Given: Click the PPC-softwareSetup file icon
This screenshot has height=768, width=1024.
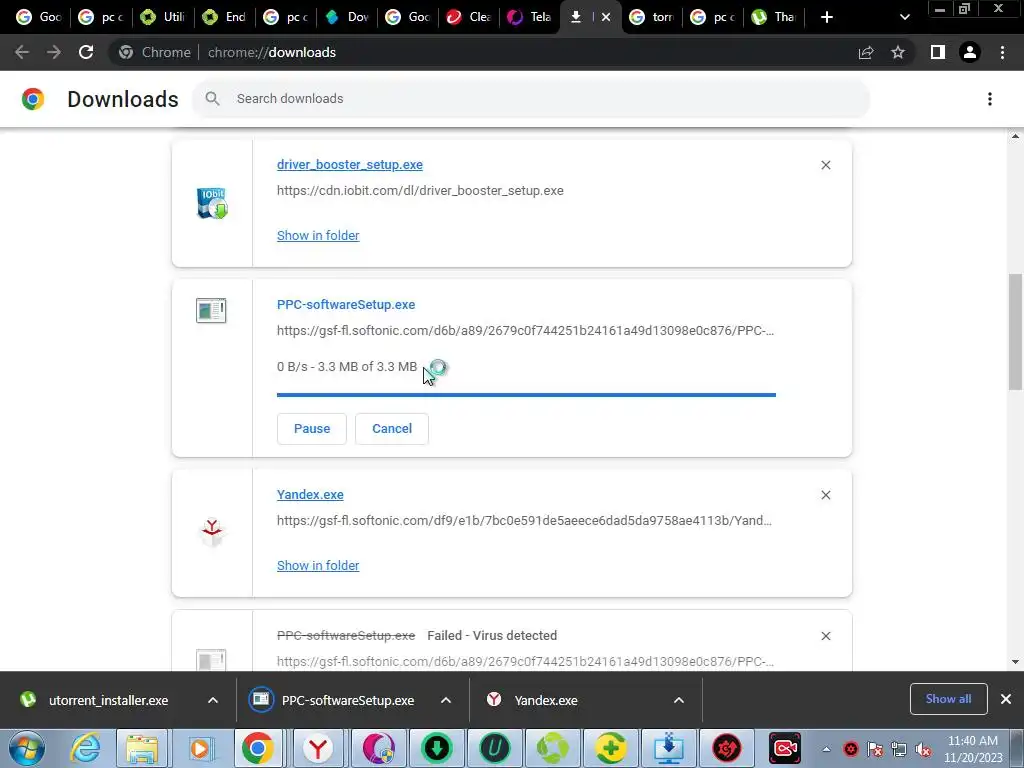Looking at the screenshot, I should pyautogui.click(x=211, y=310).
